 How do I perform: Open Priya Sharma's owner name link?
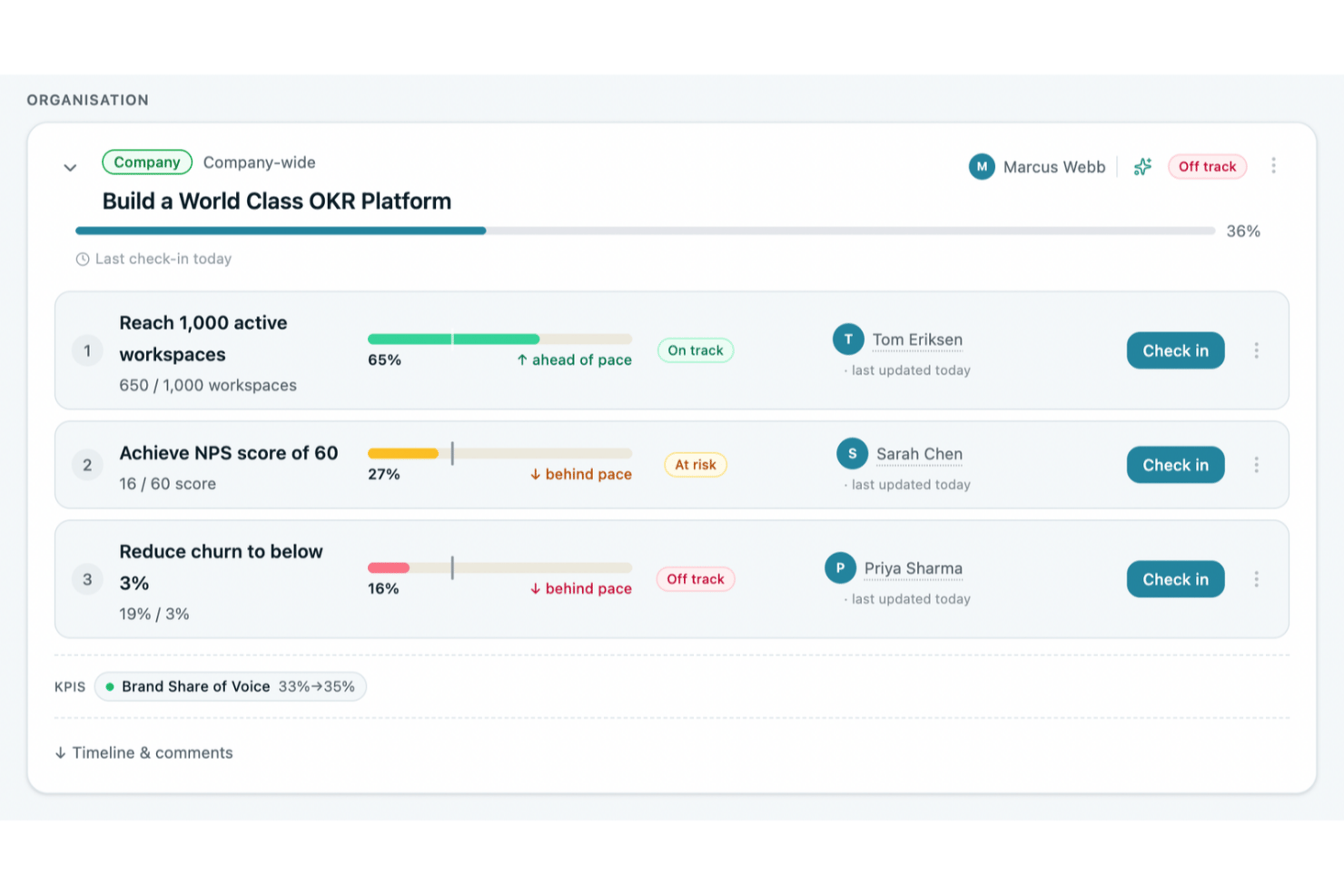(x=913, y=569)
